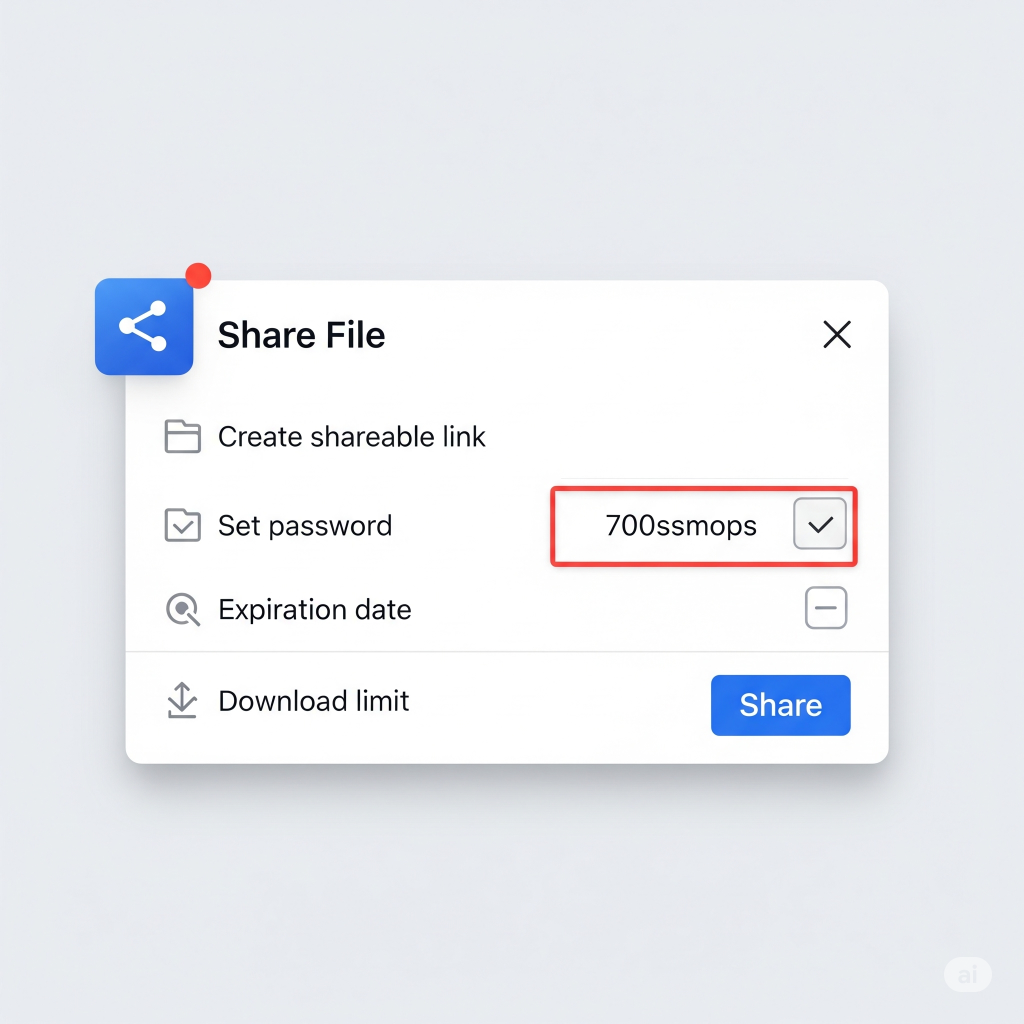Image resolution: width=1024 pixels, height=1024 pixels.
Task: Select the Download limit option
Action: coord(313,701)
